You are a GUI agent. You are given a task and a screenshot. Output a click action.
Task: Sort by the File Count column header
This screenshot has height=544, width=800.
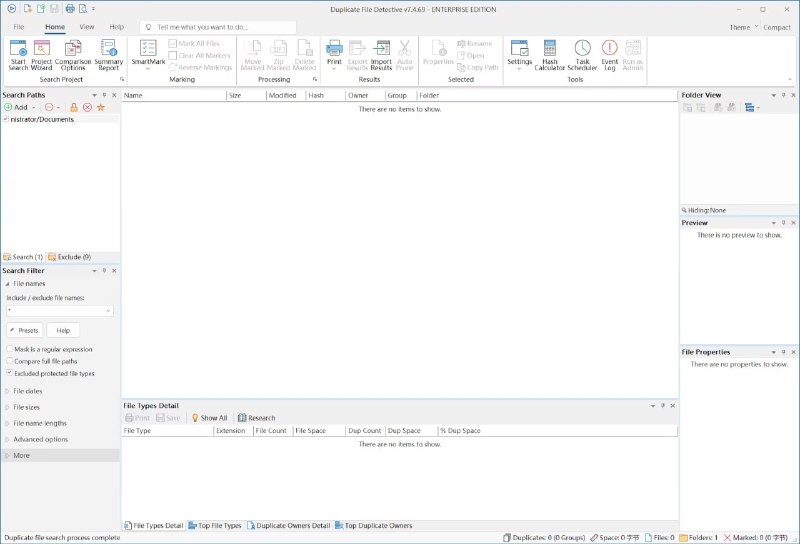[273, 431]
